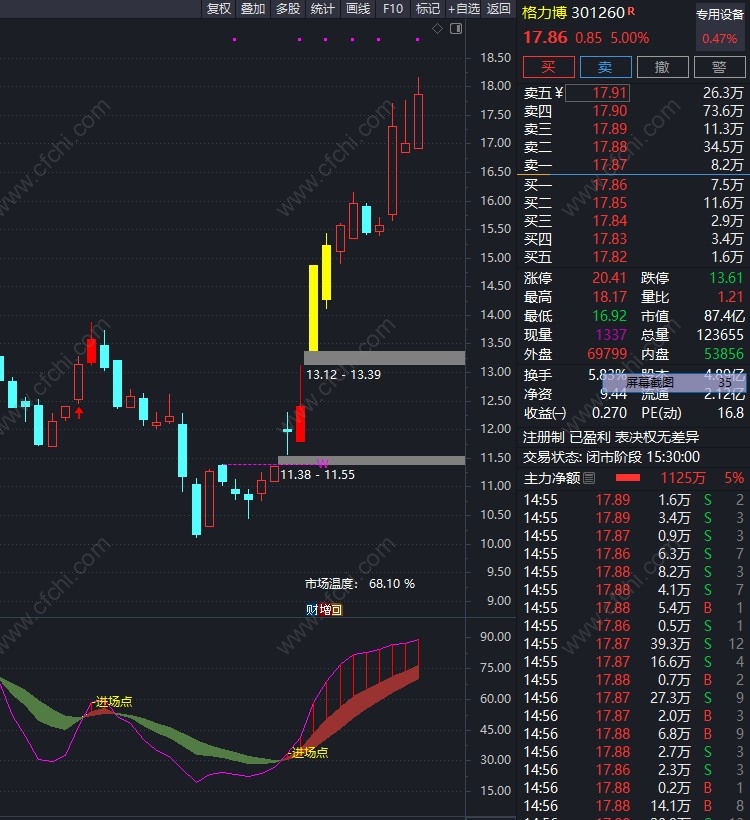Viewport: 750px width, 820px height.
Task: Select the 卖四 17.90 order row
Action: tap(633, 111)
